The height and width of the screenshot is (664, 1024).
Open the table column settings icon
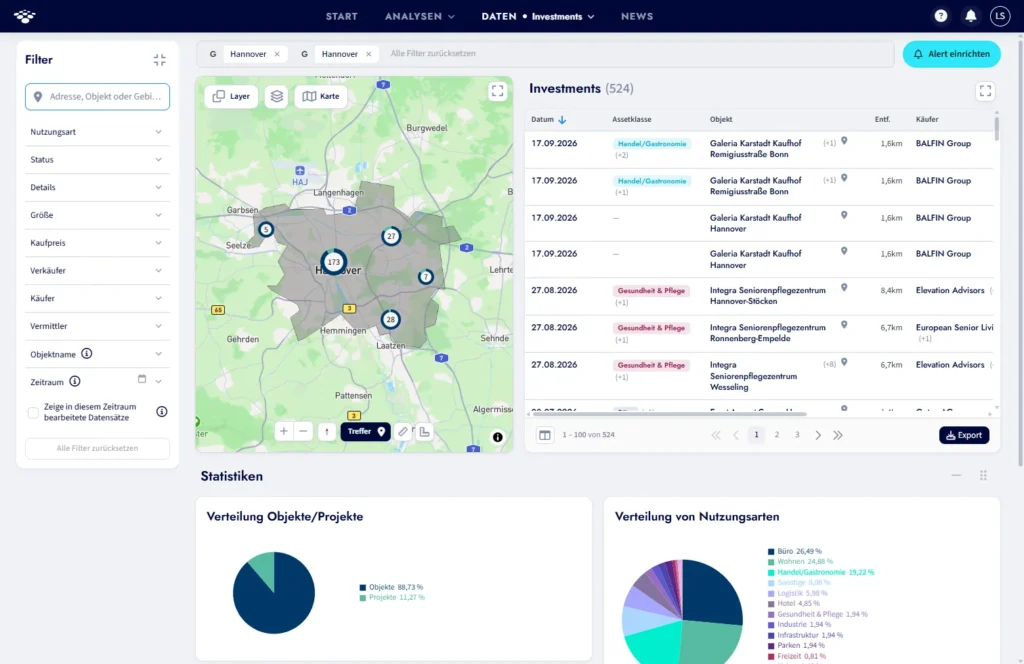coord(545,435)
